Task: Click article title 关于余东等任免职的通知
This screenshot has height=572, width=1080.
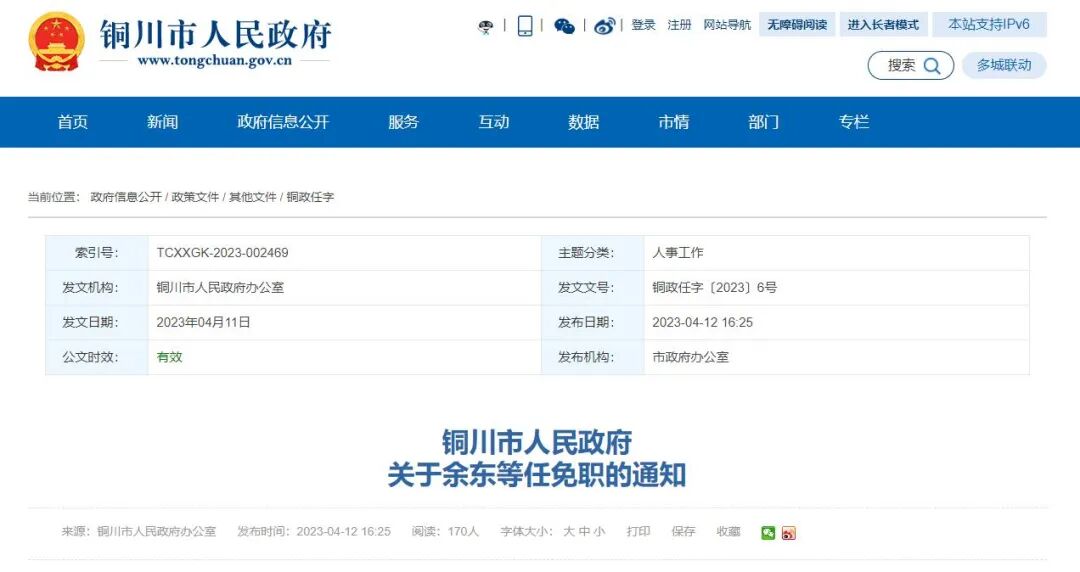Action: pos(537,476)
